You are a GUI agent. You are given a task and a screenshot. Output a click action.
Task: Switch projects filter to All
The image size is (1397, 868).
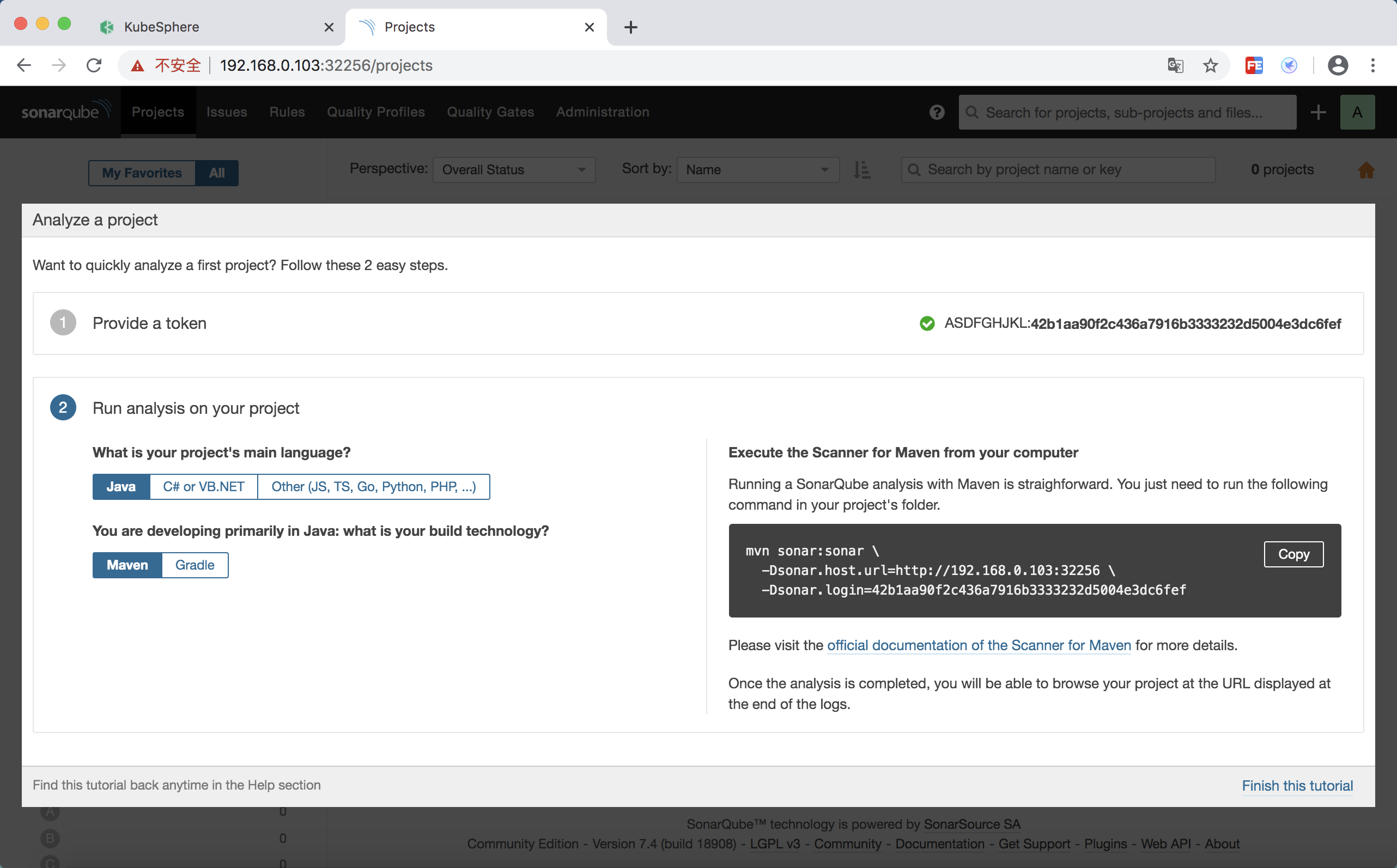216,173
